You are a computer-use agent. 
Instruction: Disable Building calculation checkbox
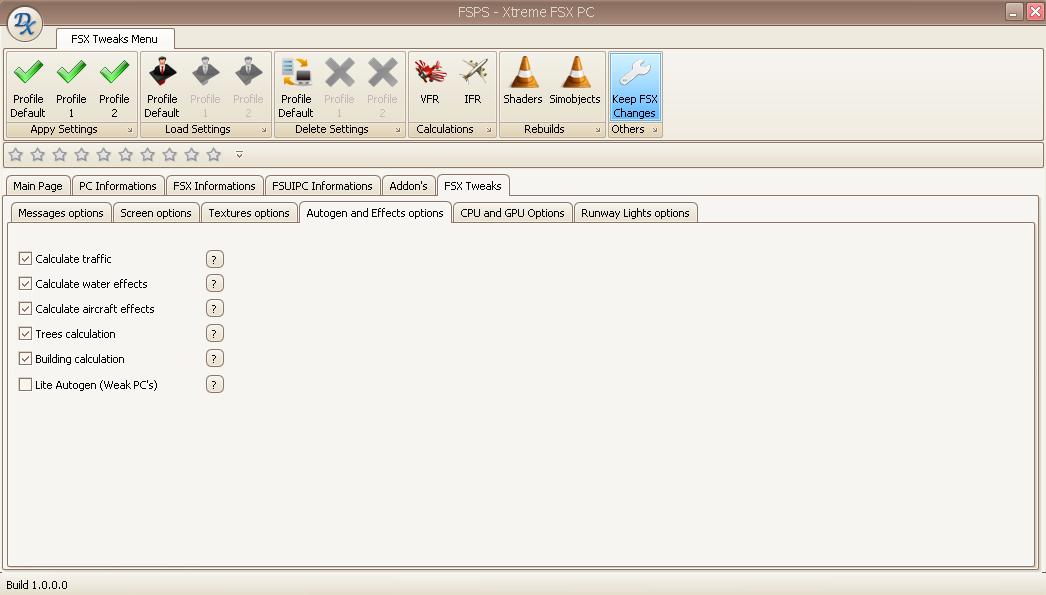pyautogui.click(x=25, y=358)
